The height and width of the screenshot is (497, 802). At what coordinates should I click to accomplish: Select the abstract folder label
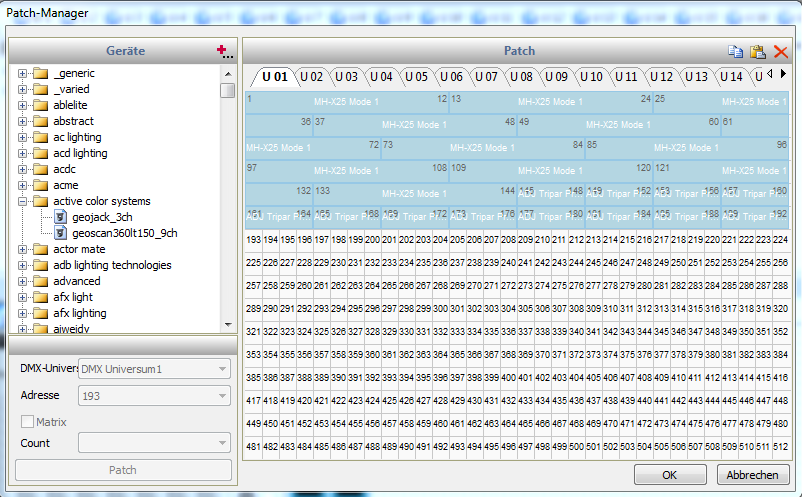click(x=74, y=121)
